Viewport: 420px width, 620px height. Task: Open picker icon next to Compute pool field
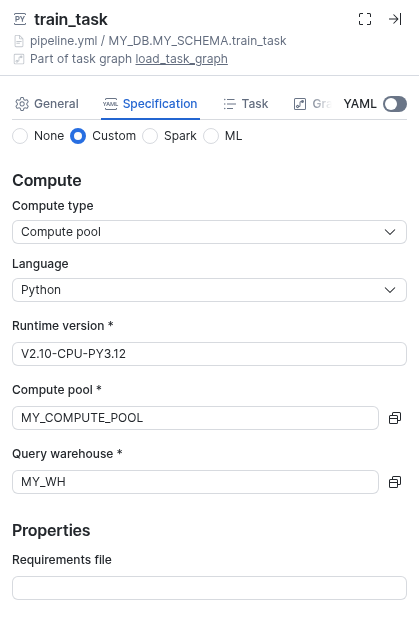[x=395, y=418]
